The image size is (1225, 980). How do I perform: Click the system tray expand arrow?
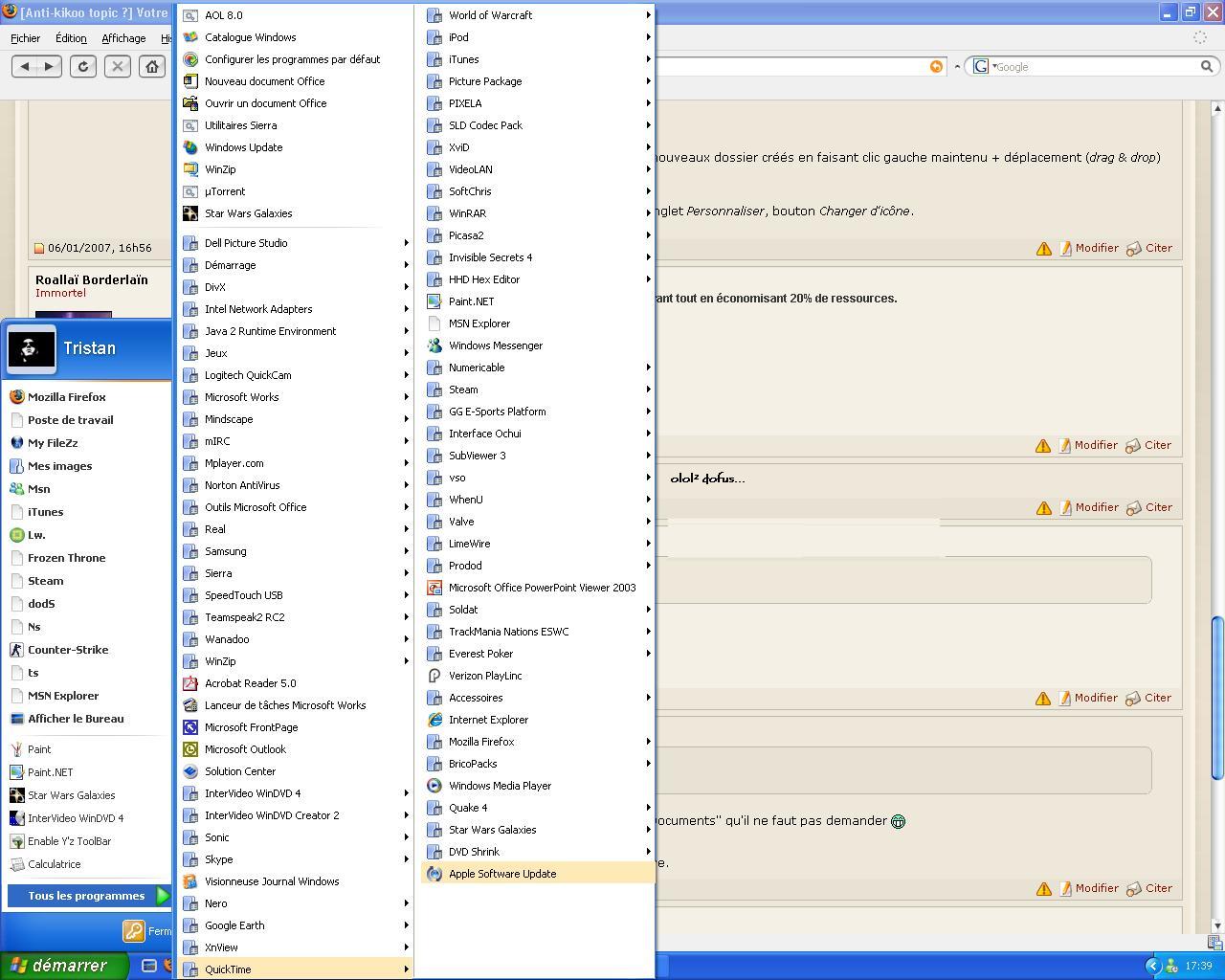point(1153,966)
